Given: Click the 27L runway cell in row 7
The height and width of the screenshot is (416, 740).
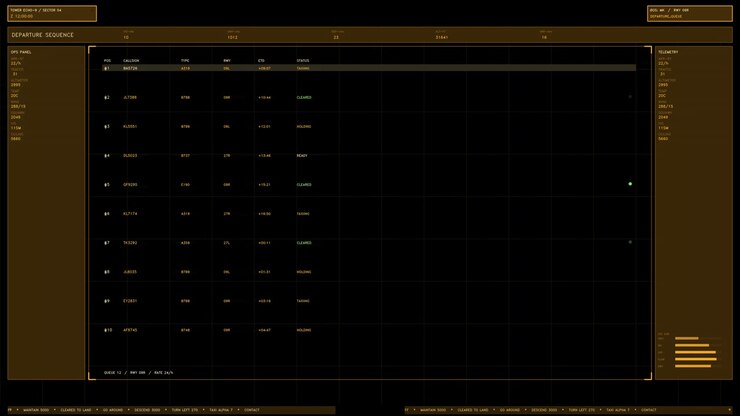Looking at the screenshot, I should 227,243.
